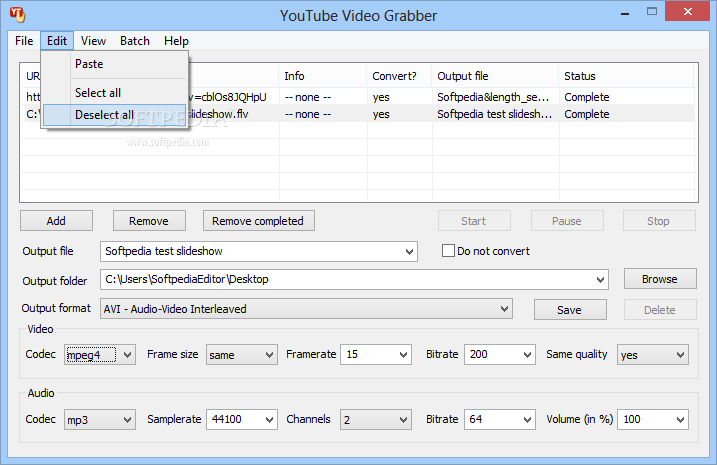Open the View menu
Image resolution: width=717 pixels, height=465 pixels.
[x=93, y=41]
